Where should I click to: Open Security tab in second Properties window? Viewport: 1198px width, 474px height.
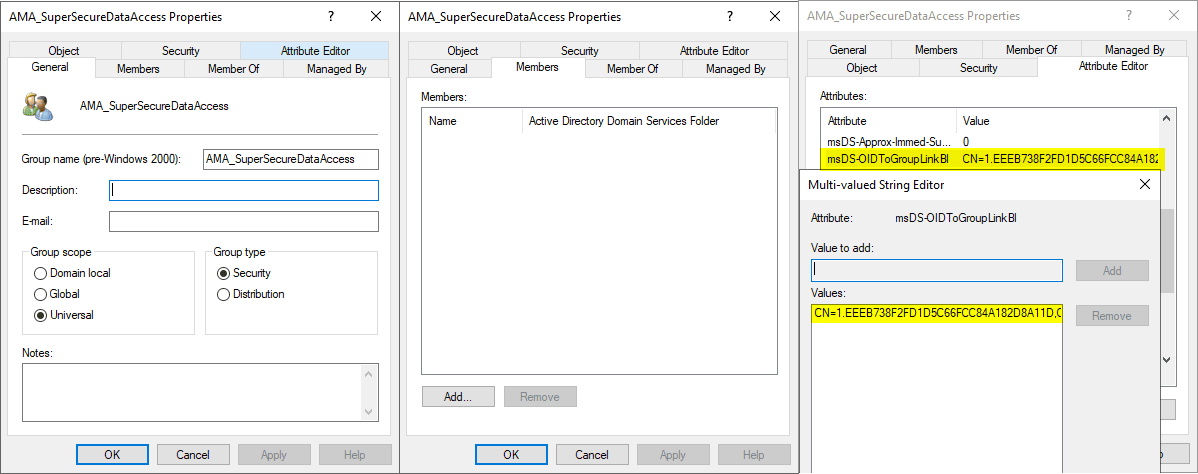[x=580, y=50]
